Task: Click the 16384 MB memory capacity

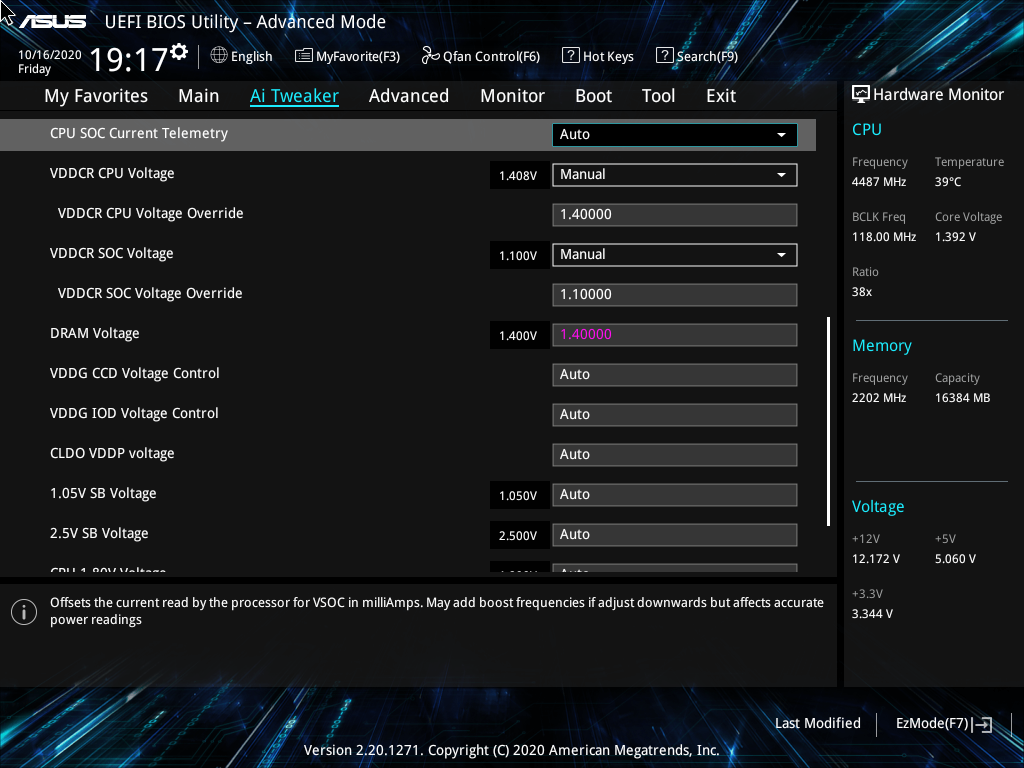Action: tap(963, 398)
